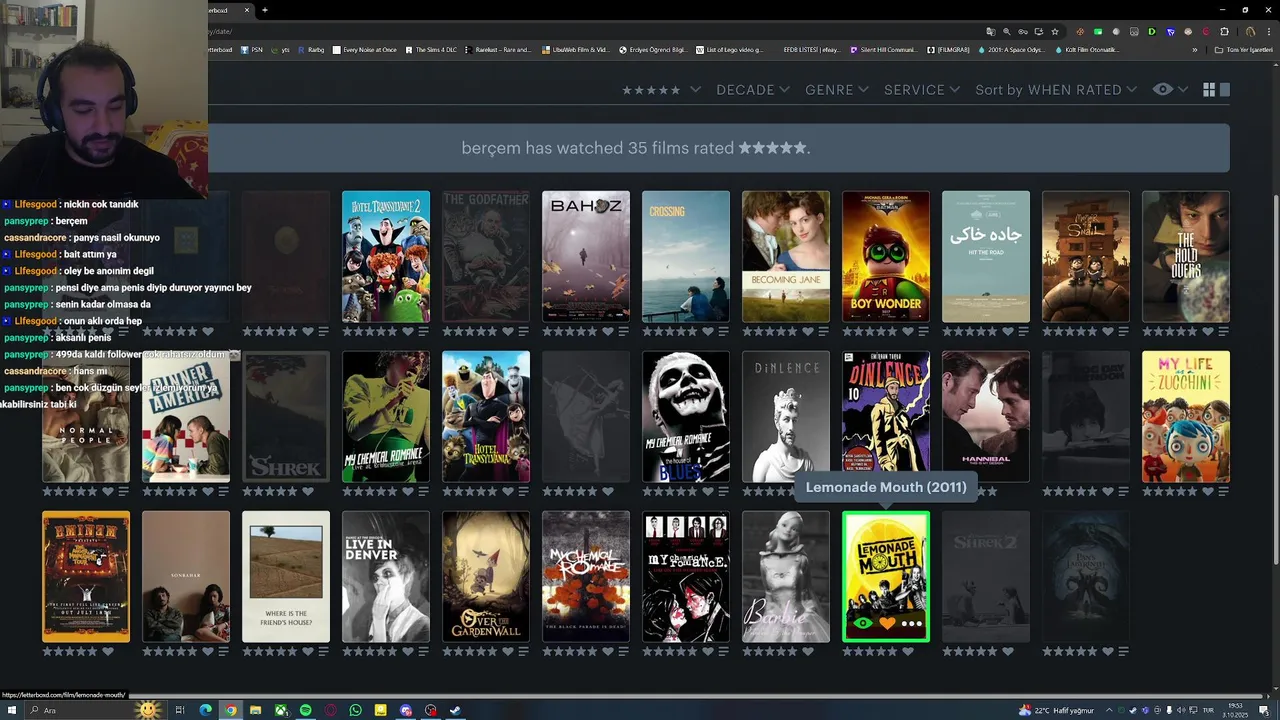Open review icon under Pan's Labyrinth poster

1123,651
